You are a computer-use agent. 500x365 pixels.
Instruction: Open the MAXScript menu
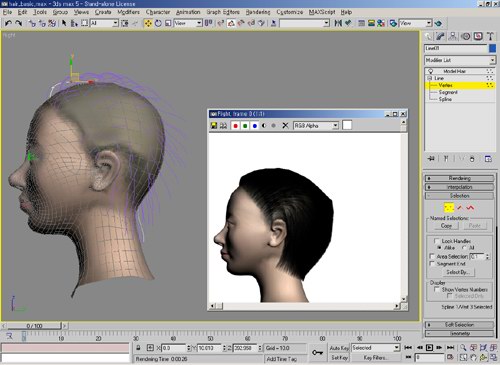tap(322, 12)
